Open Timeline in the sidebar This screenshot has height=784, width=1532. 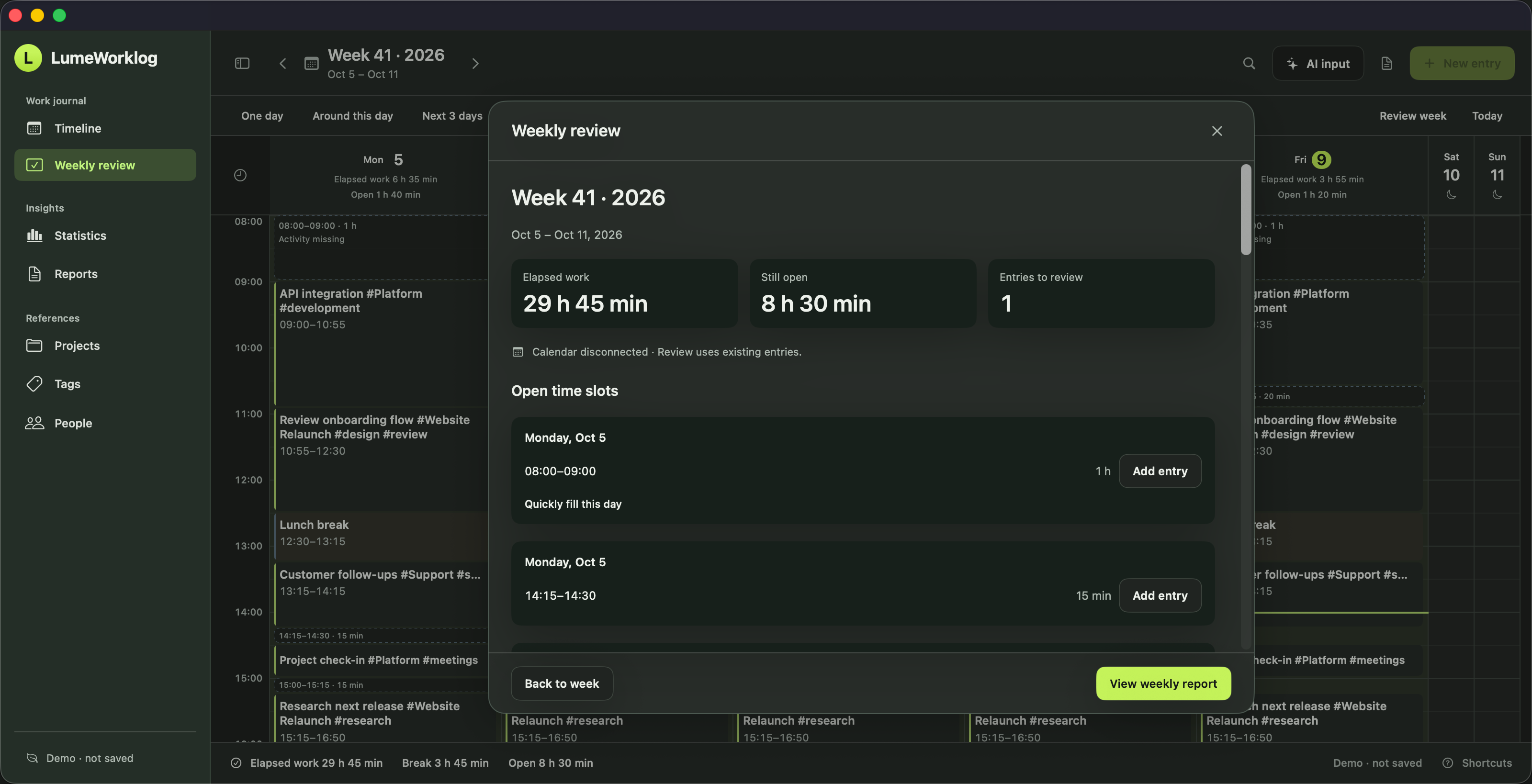[x=105, y=128]
